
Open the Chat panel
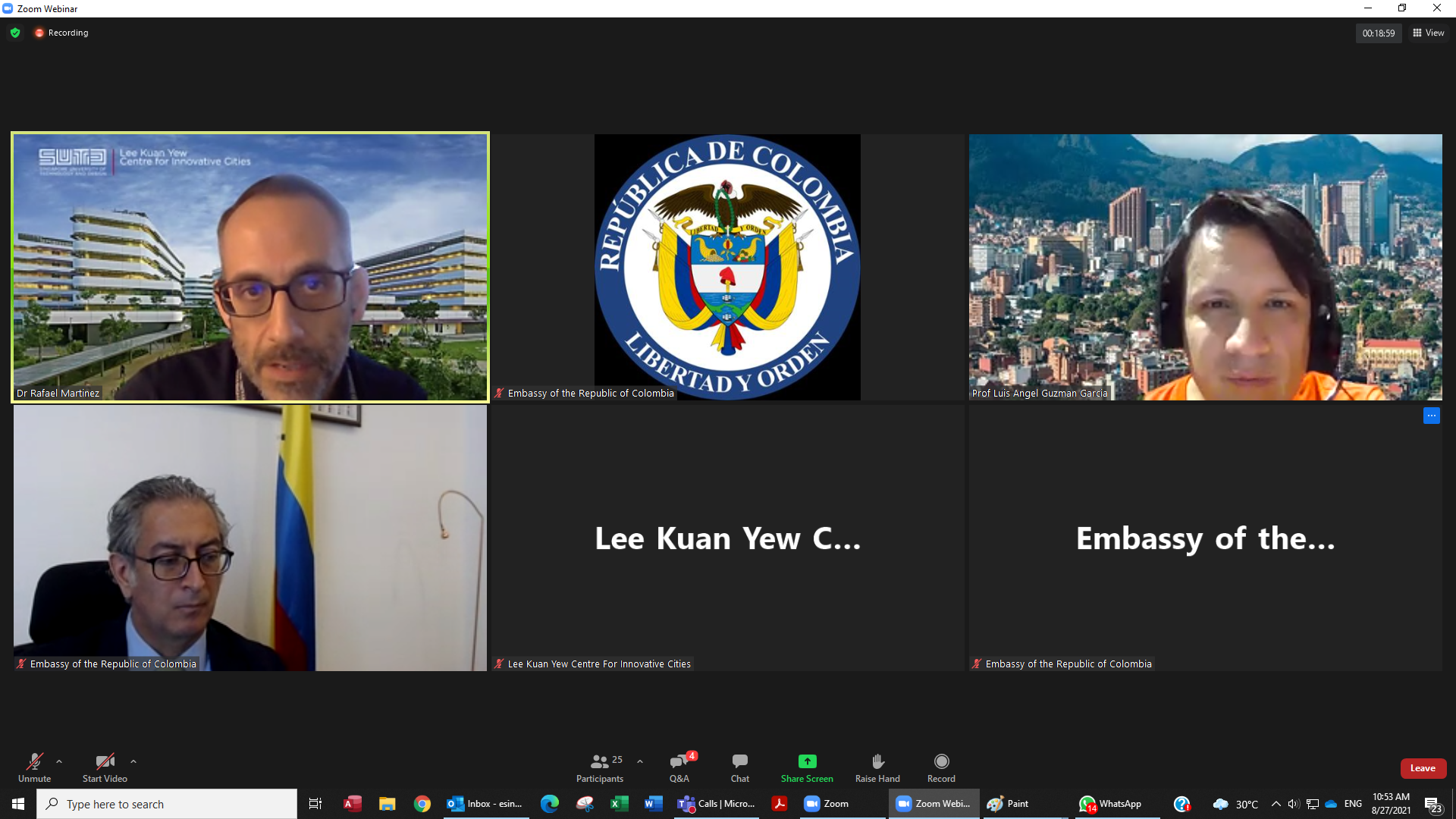(x=740, y=767)
